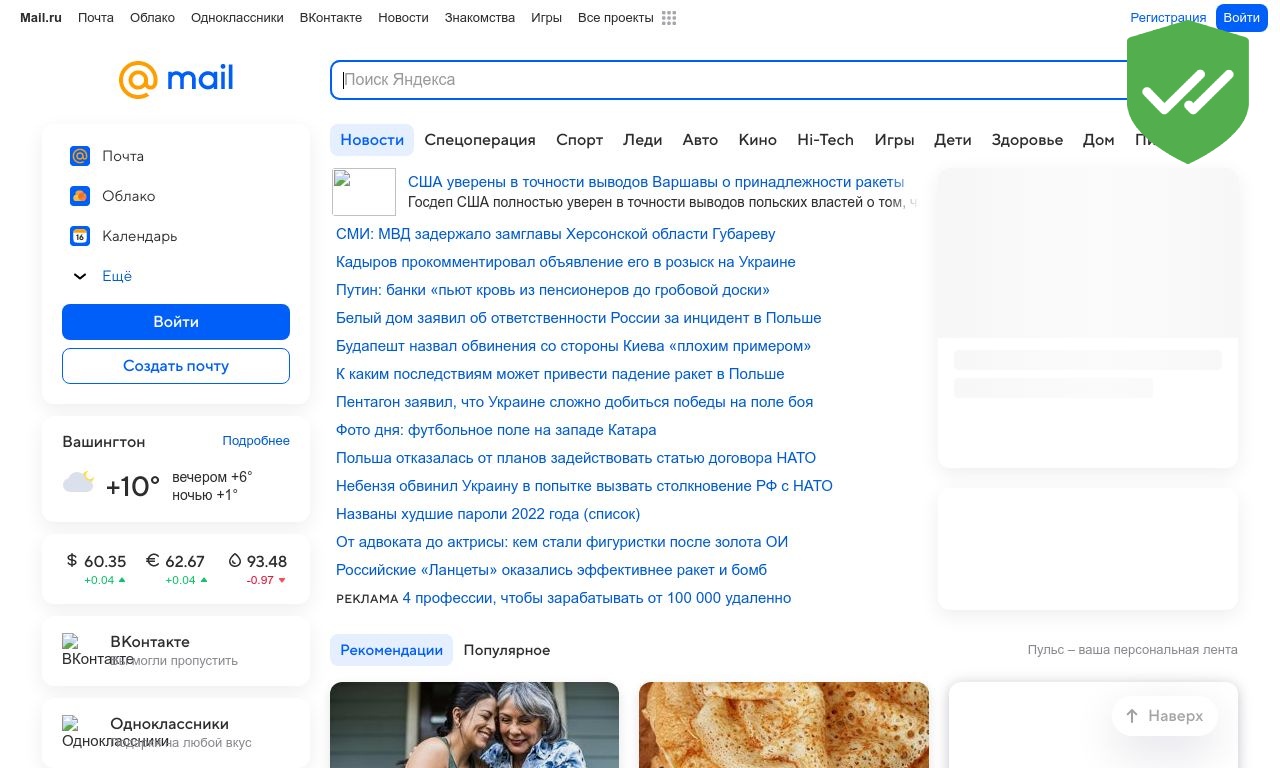The image size is (1280, 768).
Task: Open the Белый дом Poland incident headline
Action: click(579, 318)
